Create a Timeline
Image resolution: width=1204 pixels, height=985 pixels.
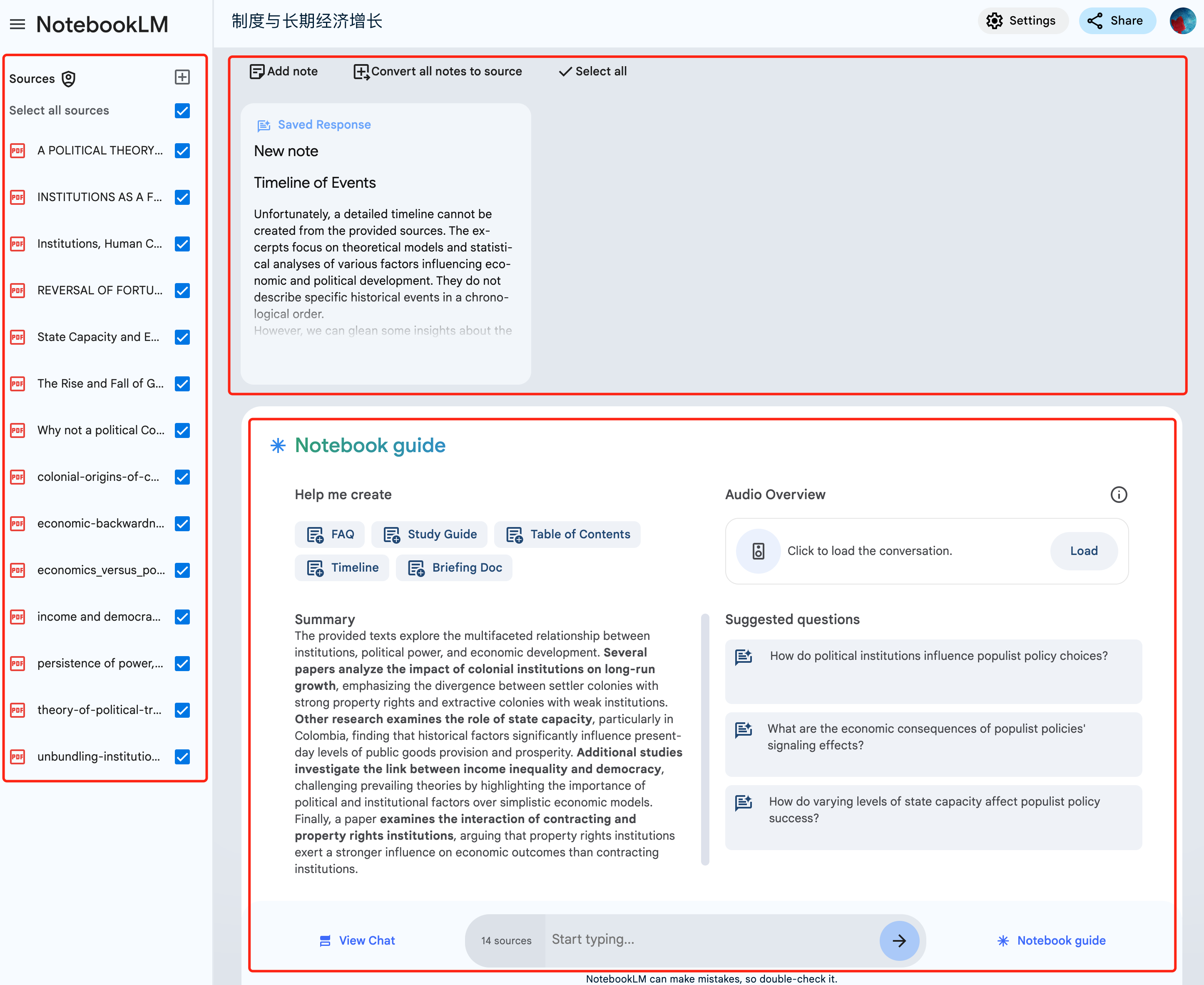(342, 567)
